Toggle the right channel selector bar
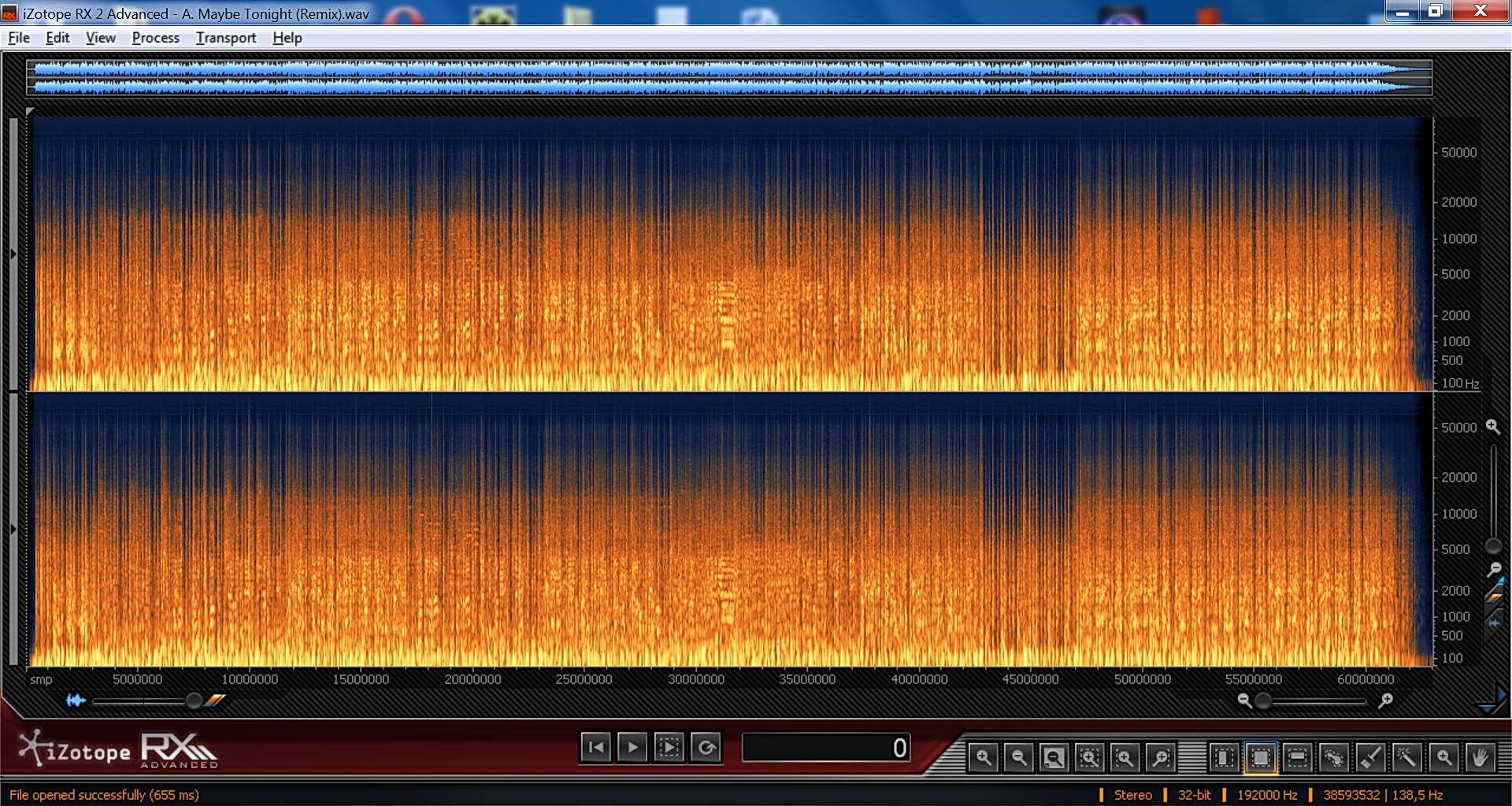Viewport: 1512px width, 806px height. tap(13, 529)
